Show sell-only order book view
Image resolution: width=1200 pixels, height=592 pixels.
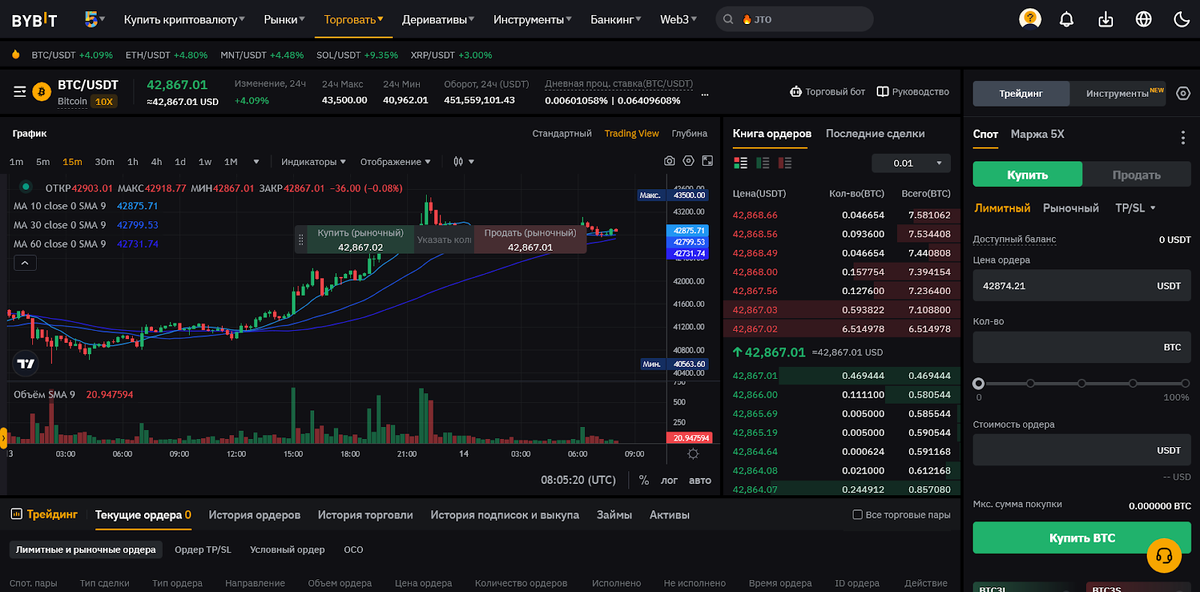click(x=785, y=162)
